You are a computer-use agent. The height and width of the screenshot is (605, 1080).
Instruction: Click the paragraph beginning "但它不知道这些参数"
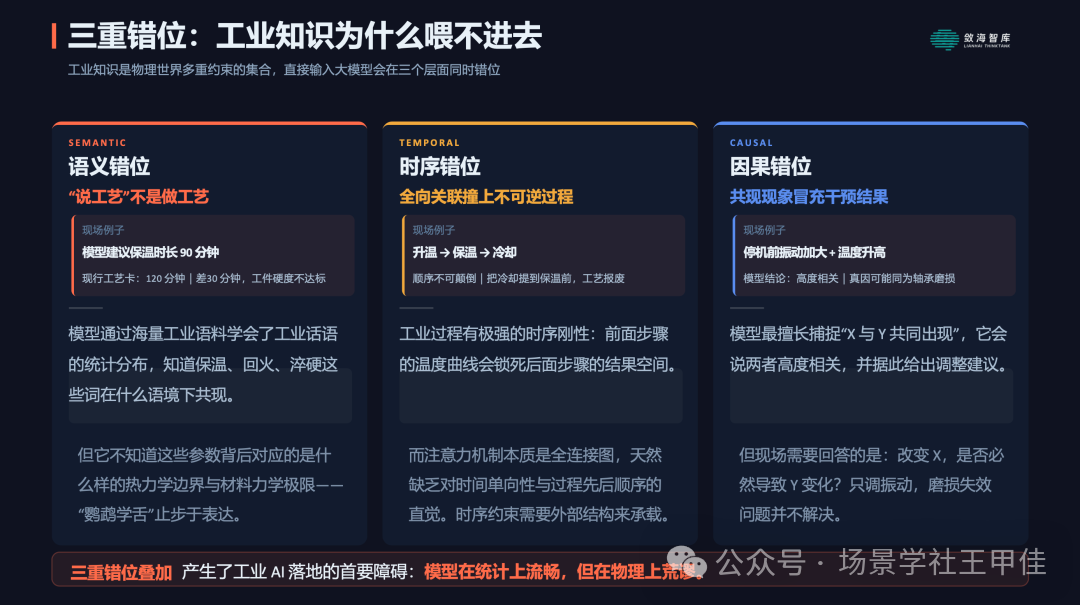point(210,484)
